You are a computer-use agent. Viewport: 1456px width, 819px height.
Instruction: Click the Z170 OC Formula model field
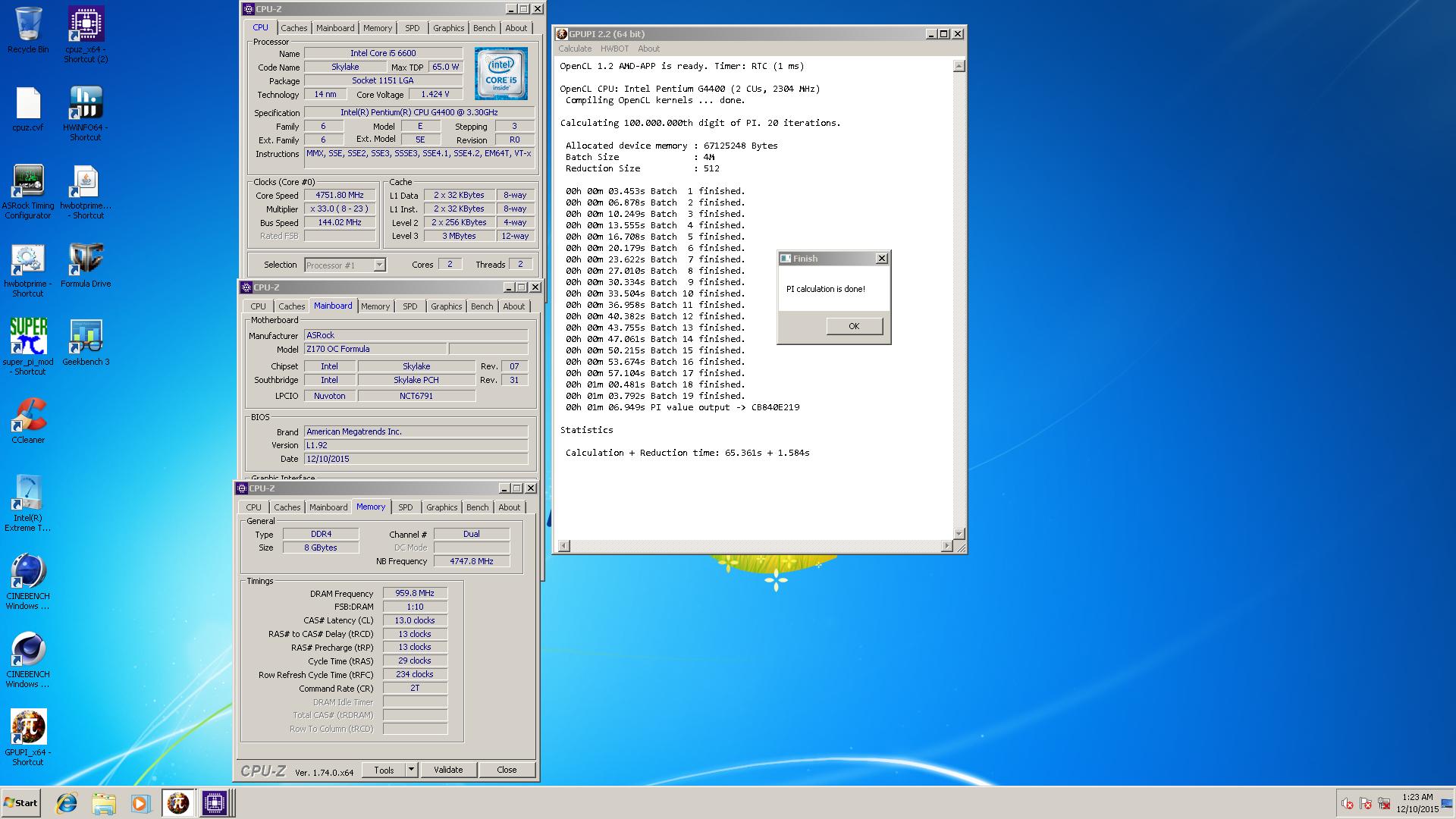[x=375, y=349]
